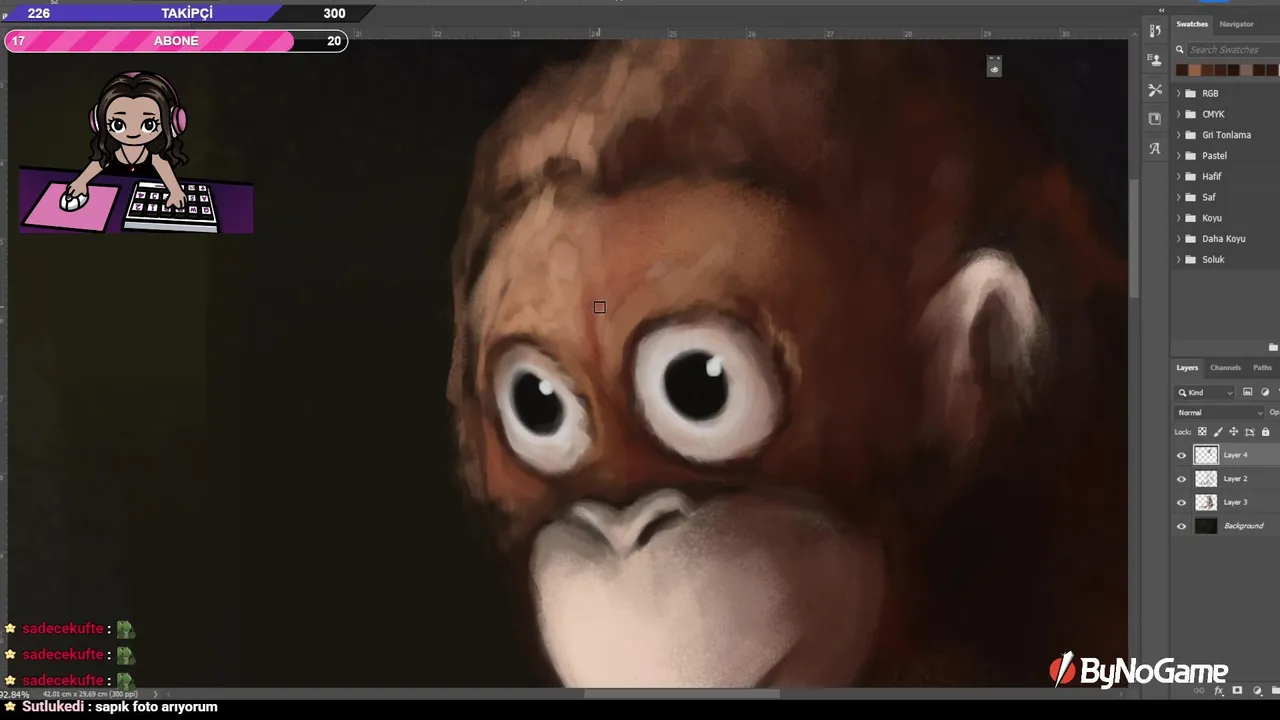Screen dimensions: 1280x720
Task: Expand the Koyu swatch group
Action: point(1178,218)
